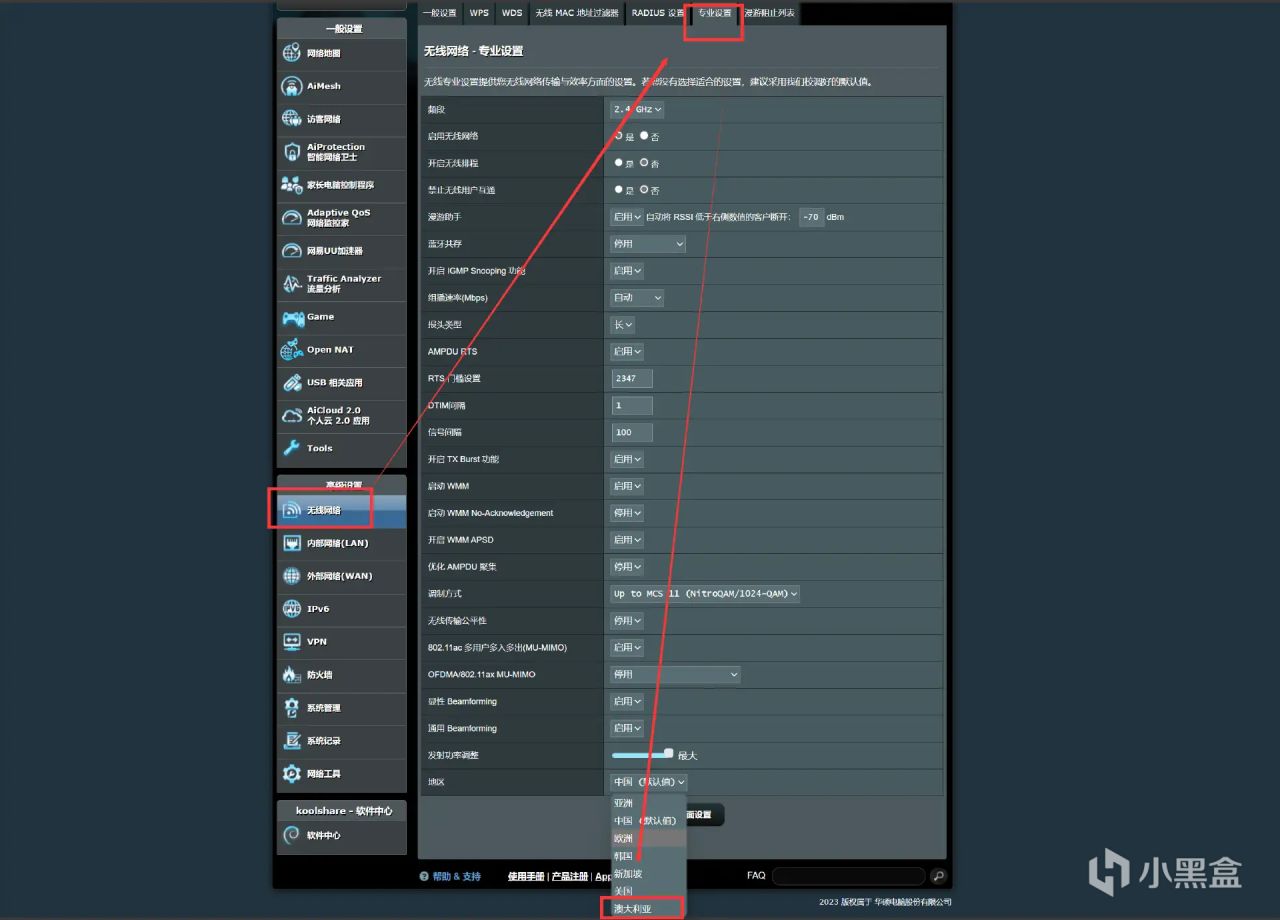Select 否 for 启用无线网络
The width and height of the screenshot is (1280, 920).
(x=644, y=135)
